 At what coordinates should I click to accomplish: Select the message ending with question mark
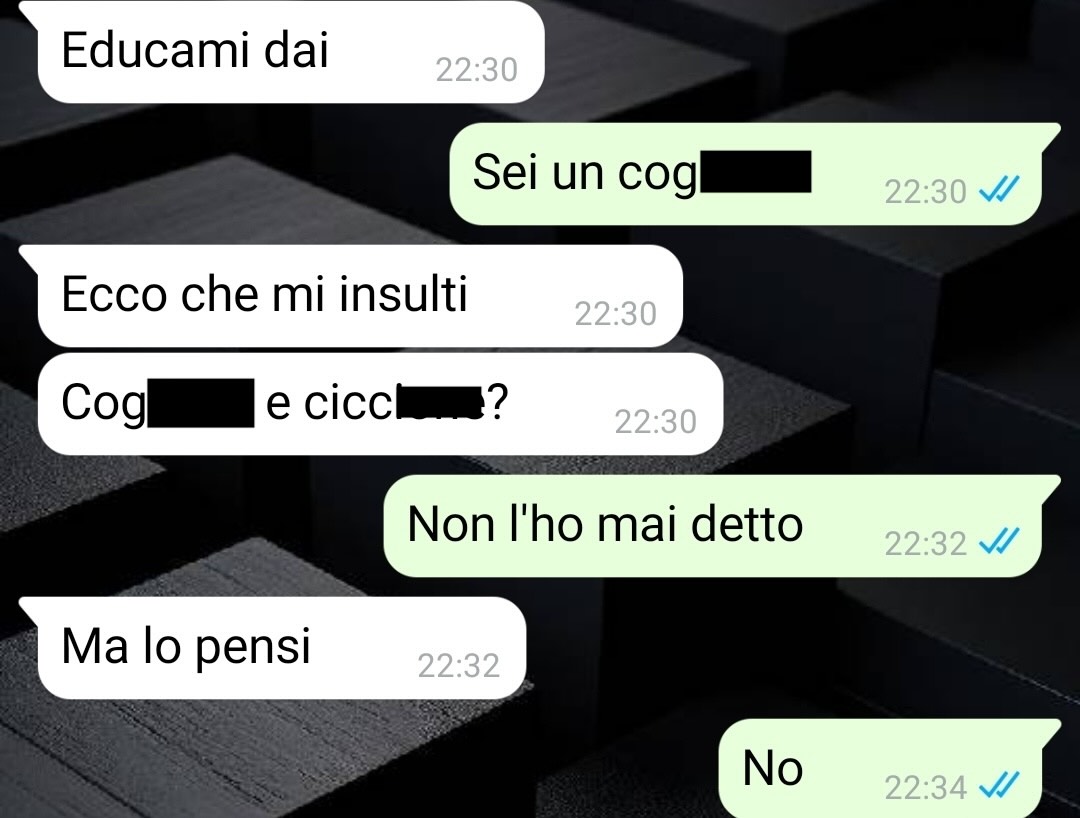(379, 403)
